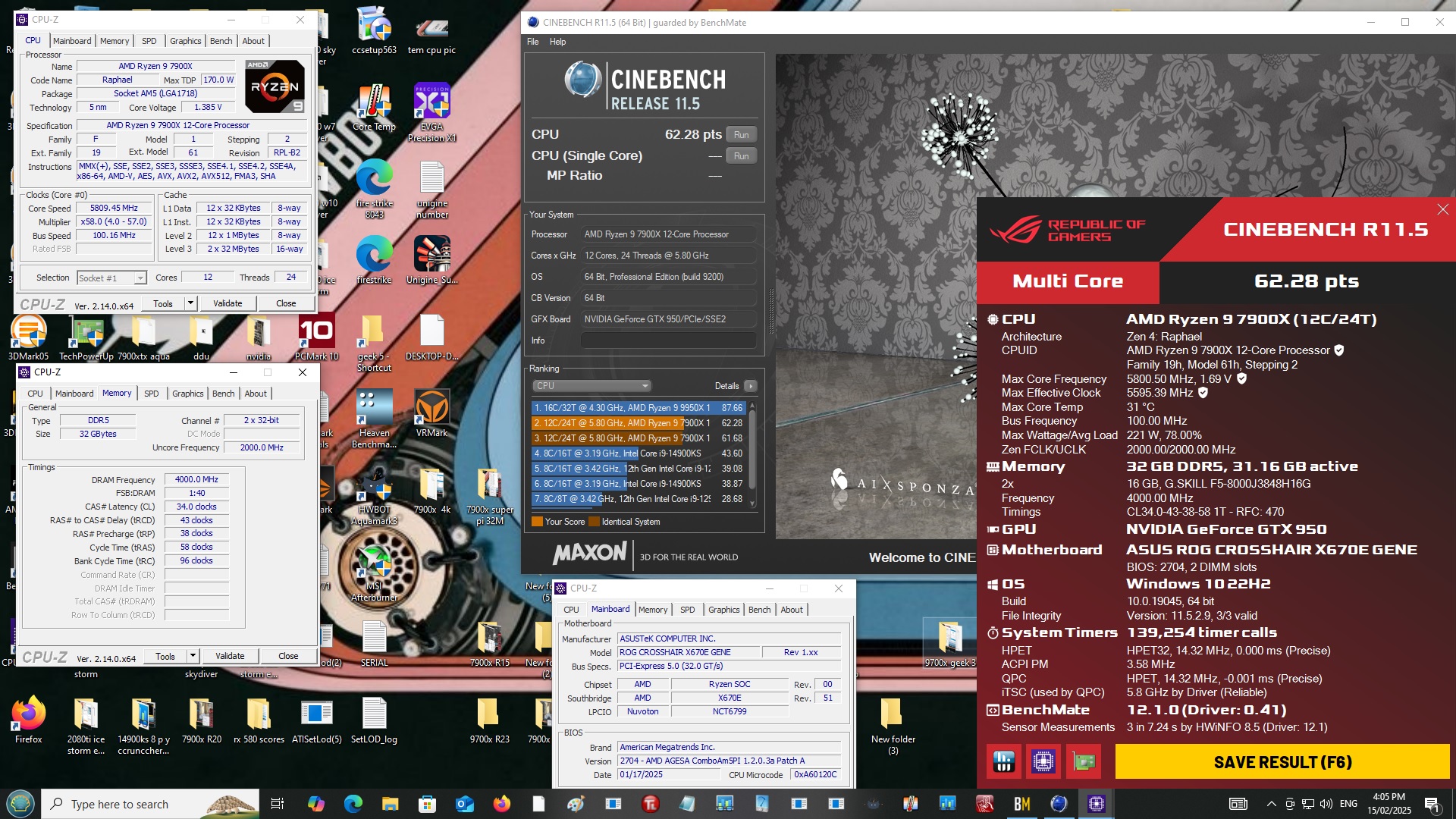
Task: Open Windows Start button
Action: (x=20, y=804)
